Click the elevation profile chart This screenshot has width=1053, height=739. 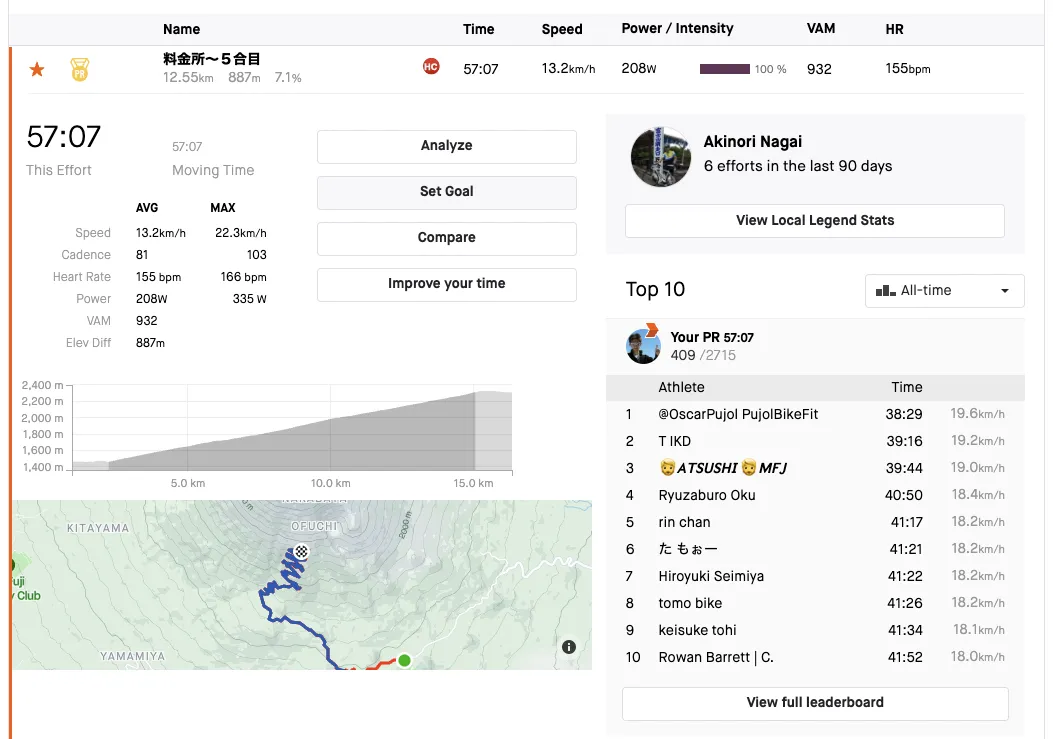[x=292, y=430]
